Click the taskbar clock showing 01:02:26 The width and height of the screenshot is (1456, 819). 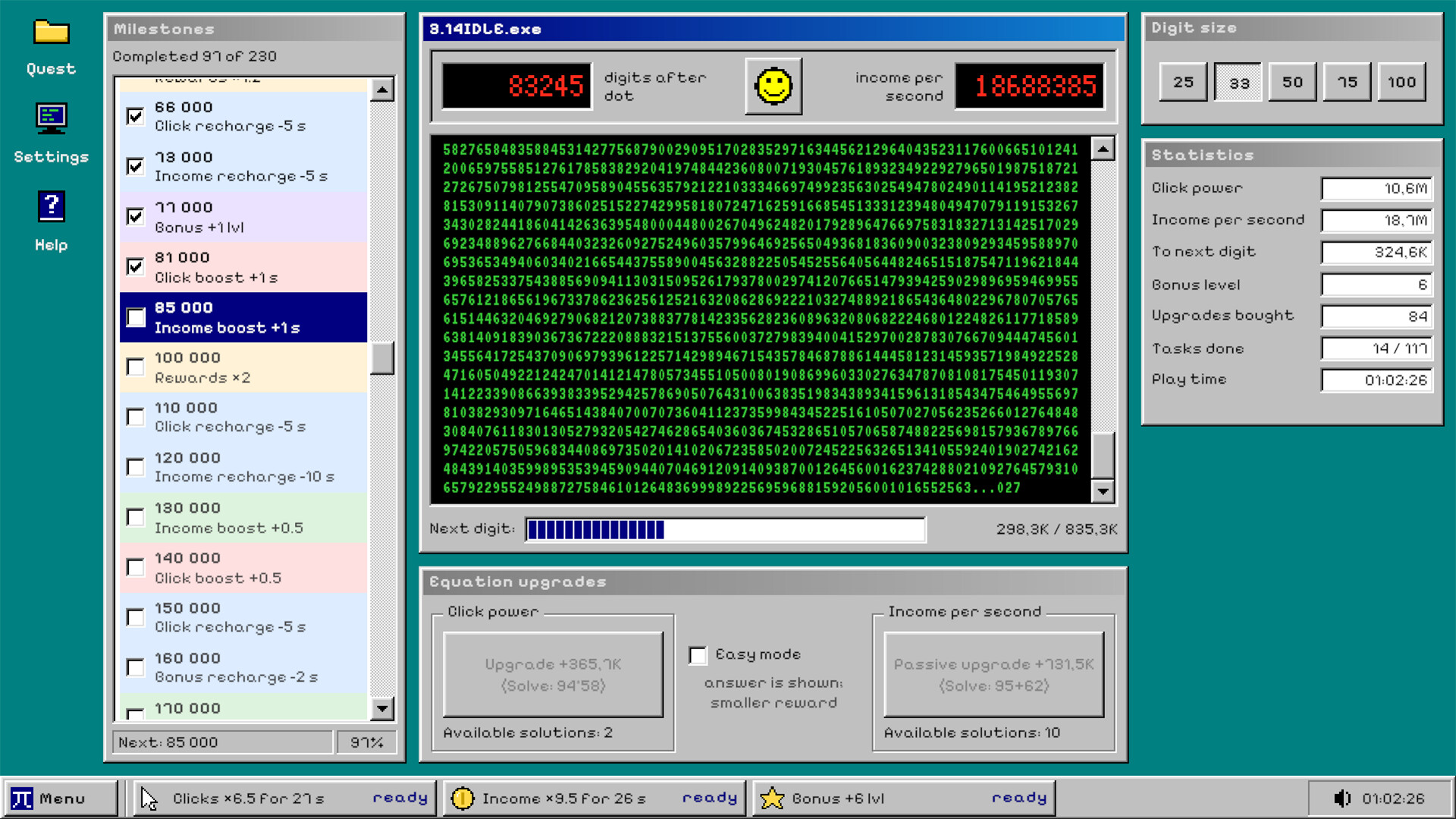[x=1393, y=799]
